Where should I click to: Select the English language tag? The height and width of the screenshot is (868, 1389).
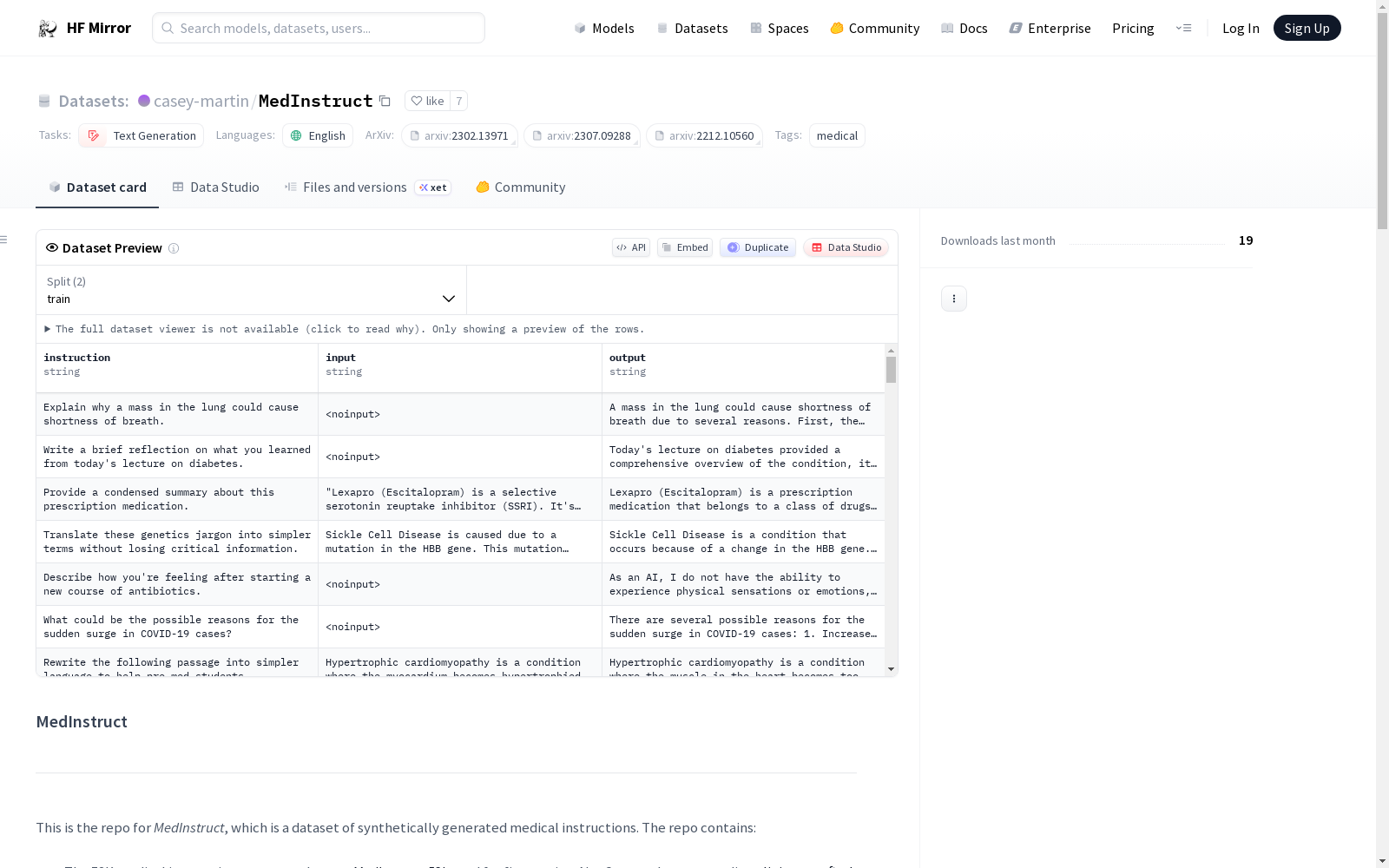pos(318,135)
